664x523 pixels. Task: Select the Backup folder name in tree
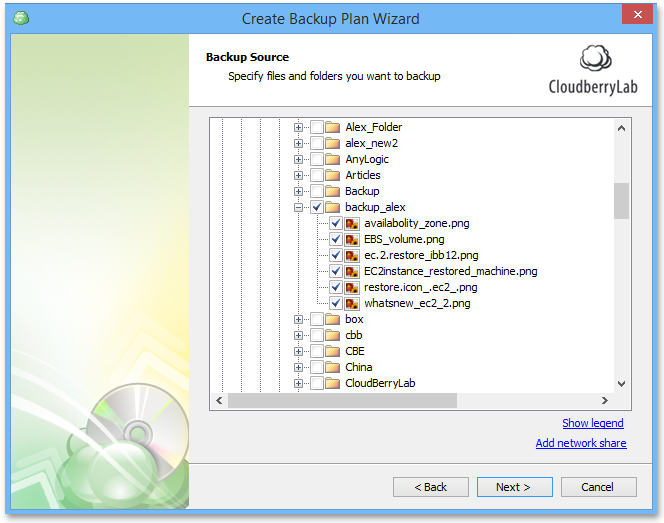[x=362, y=191]
